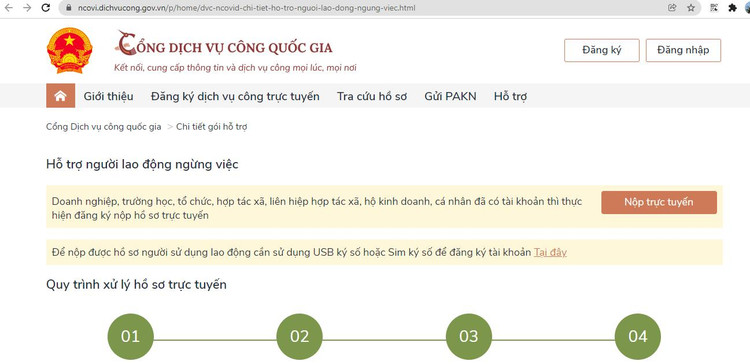750x364 pixels.
Task: Open the Gửi PAKN menu item
Action: click(450, 96)
